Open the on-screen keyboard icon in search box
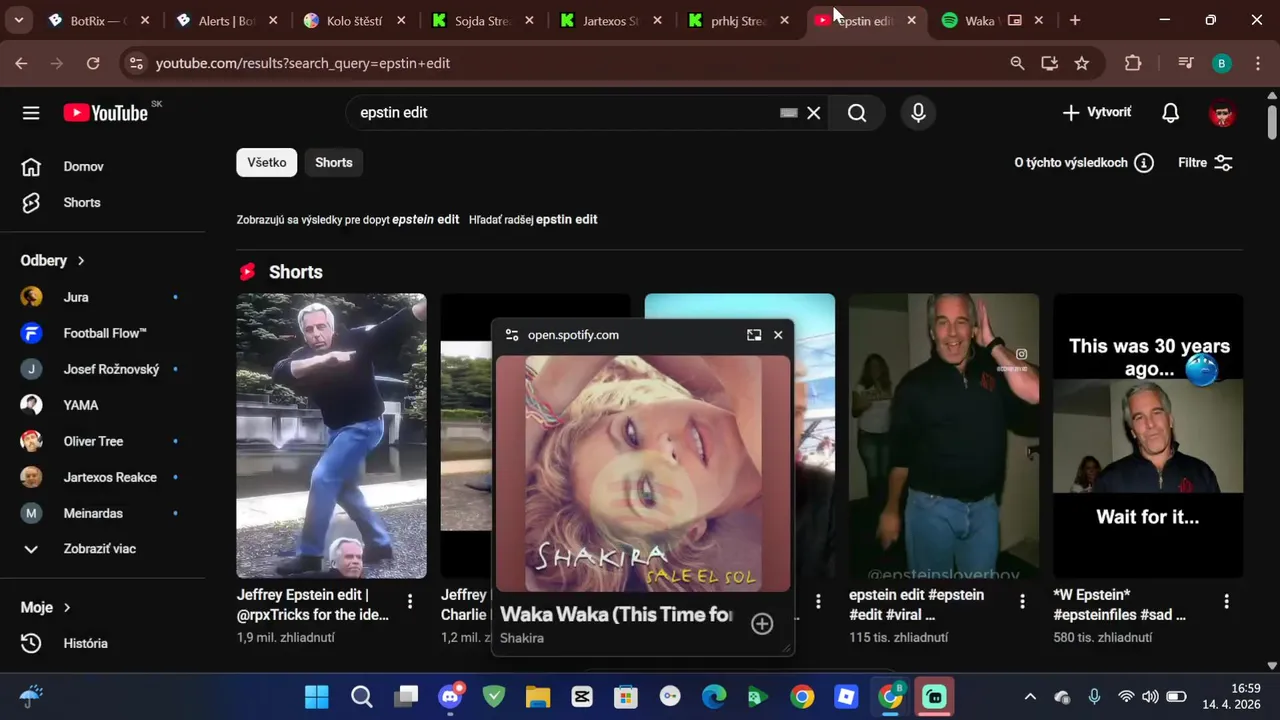Screen dimensions: 1280x720 789,113
